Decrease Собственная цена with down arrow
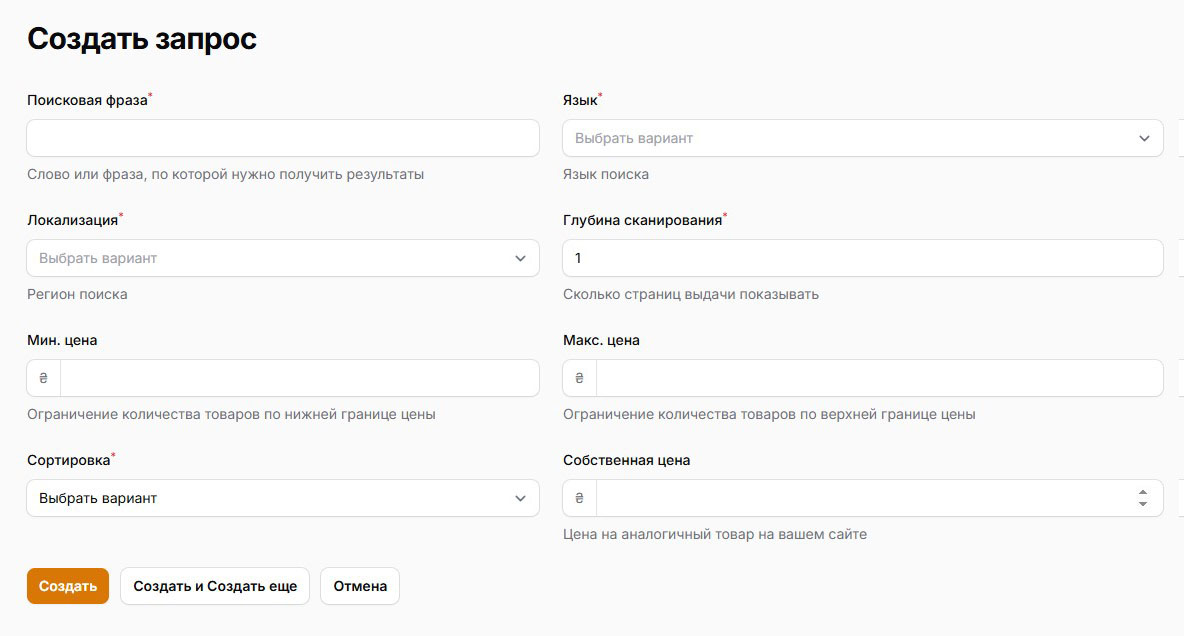The height and width of the screenshot is (636, 1184). (1143, 504)
